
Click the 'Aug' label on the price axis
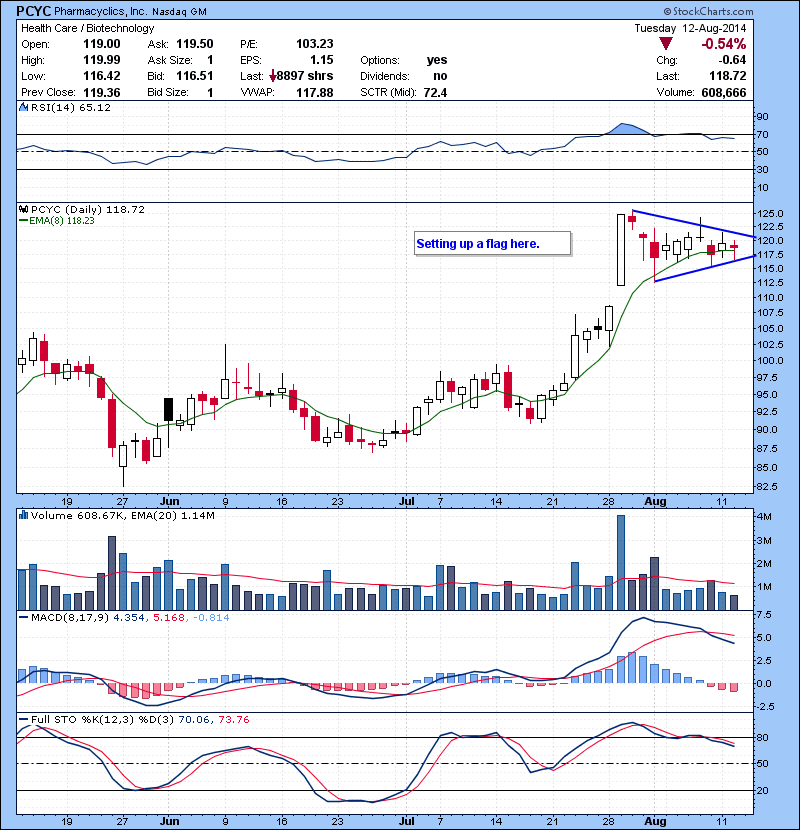(655, 501)
